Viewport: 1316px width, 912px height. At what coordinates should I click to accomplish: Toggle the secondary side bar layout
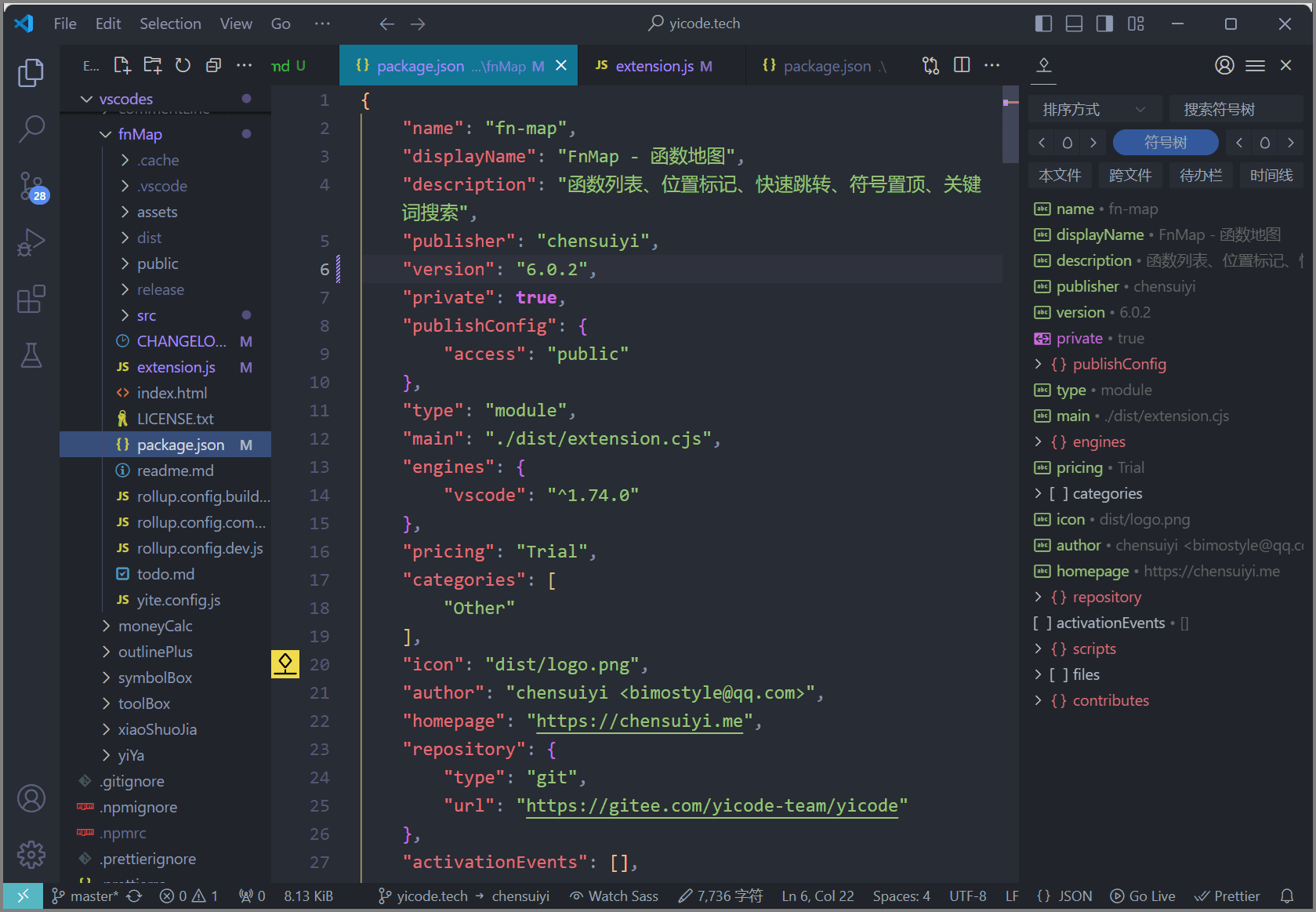click(1104, 24)
